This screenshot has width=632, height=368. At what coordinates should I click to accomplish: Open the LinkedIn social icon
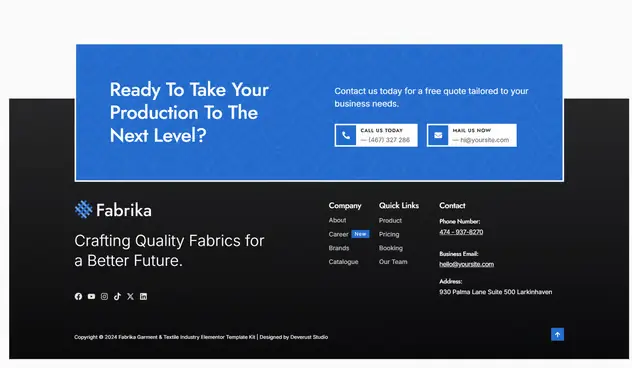click(143, 296)
